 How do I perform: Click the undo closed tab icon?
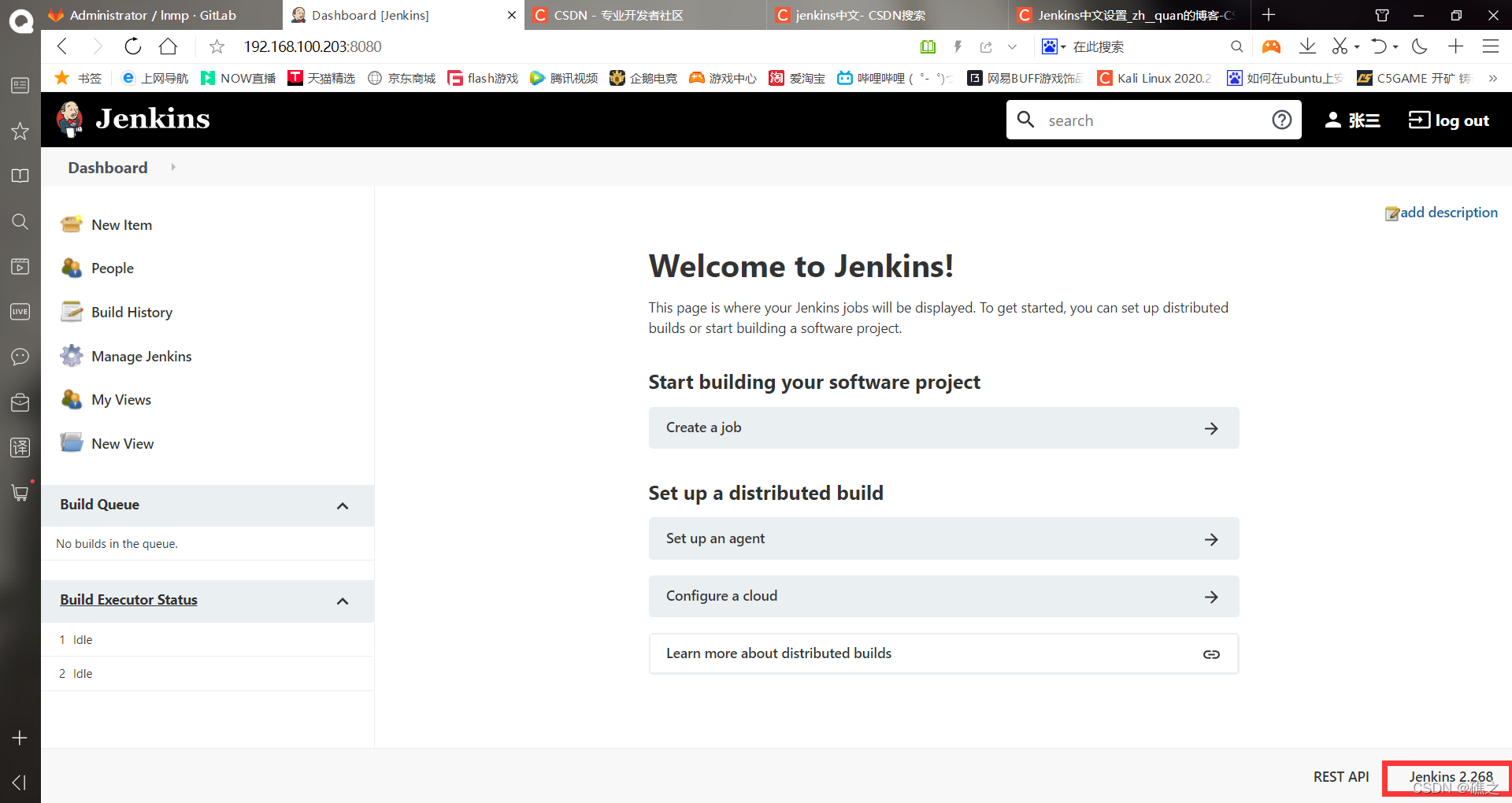pyautogui.click(x=1379, y=46)
